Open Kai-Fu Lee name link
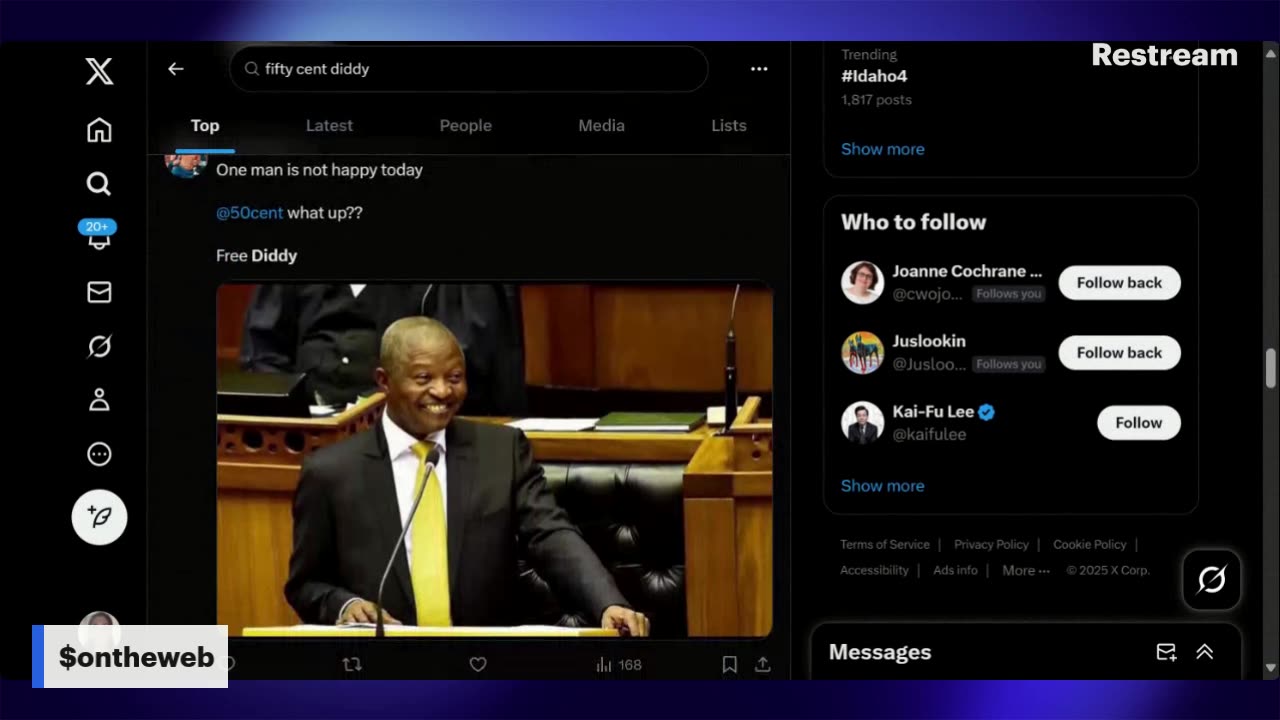Screen dimensions: 1280x720 pos(933,412)
